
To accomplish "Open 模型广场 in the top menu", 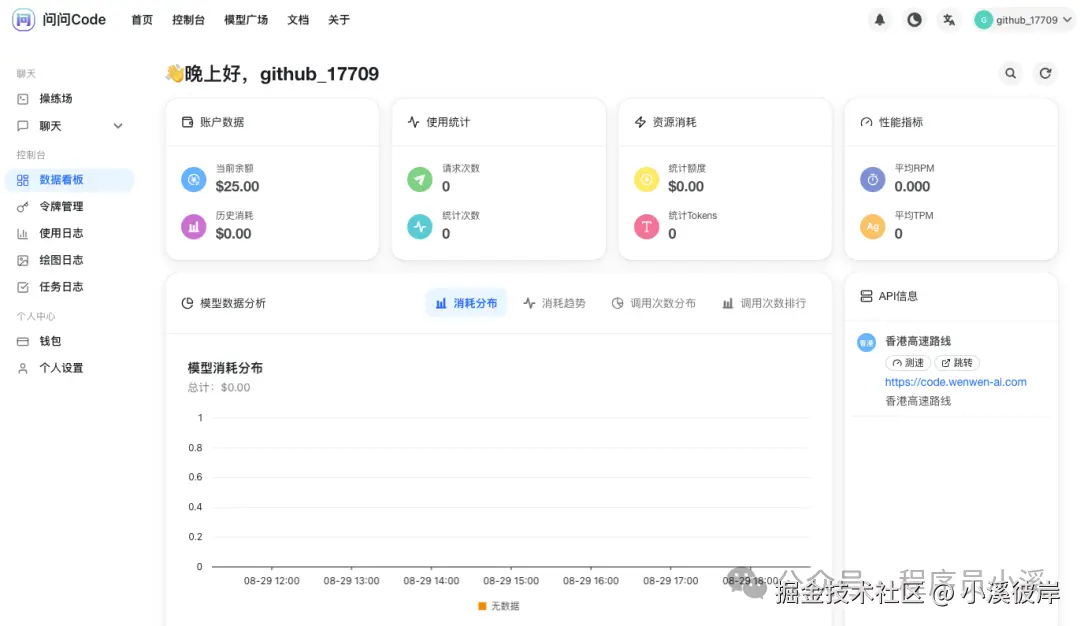I will tap(246, 19).
